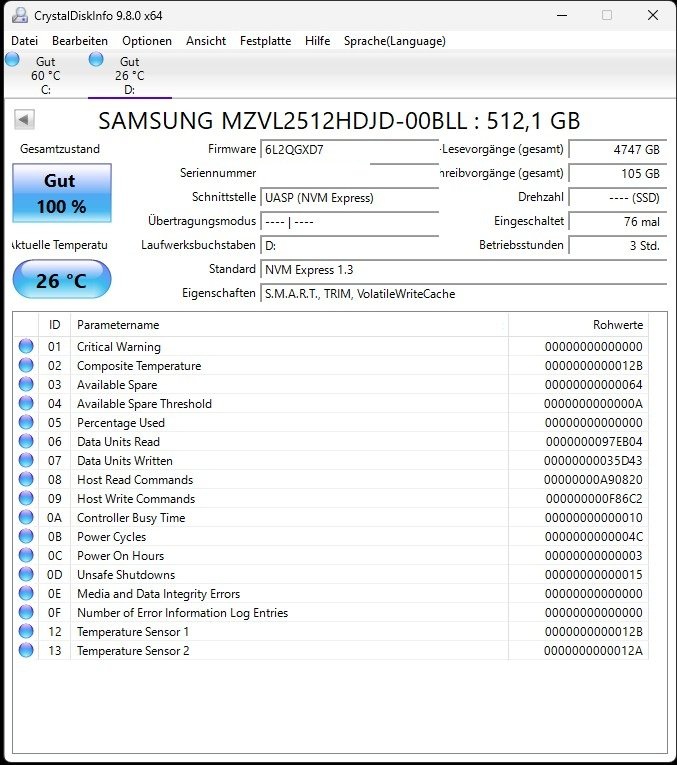Click raw value 0000000000004C for Power Cycles
Screen dimensions: 677x765
point(594,537)
